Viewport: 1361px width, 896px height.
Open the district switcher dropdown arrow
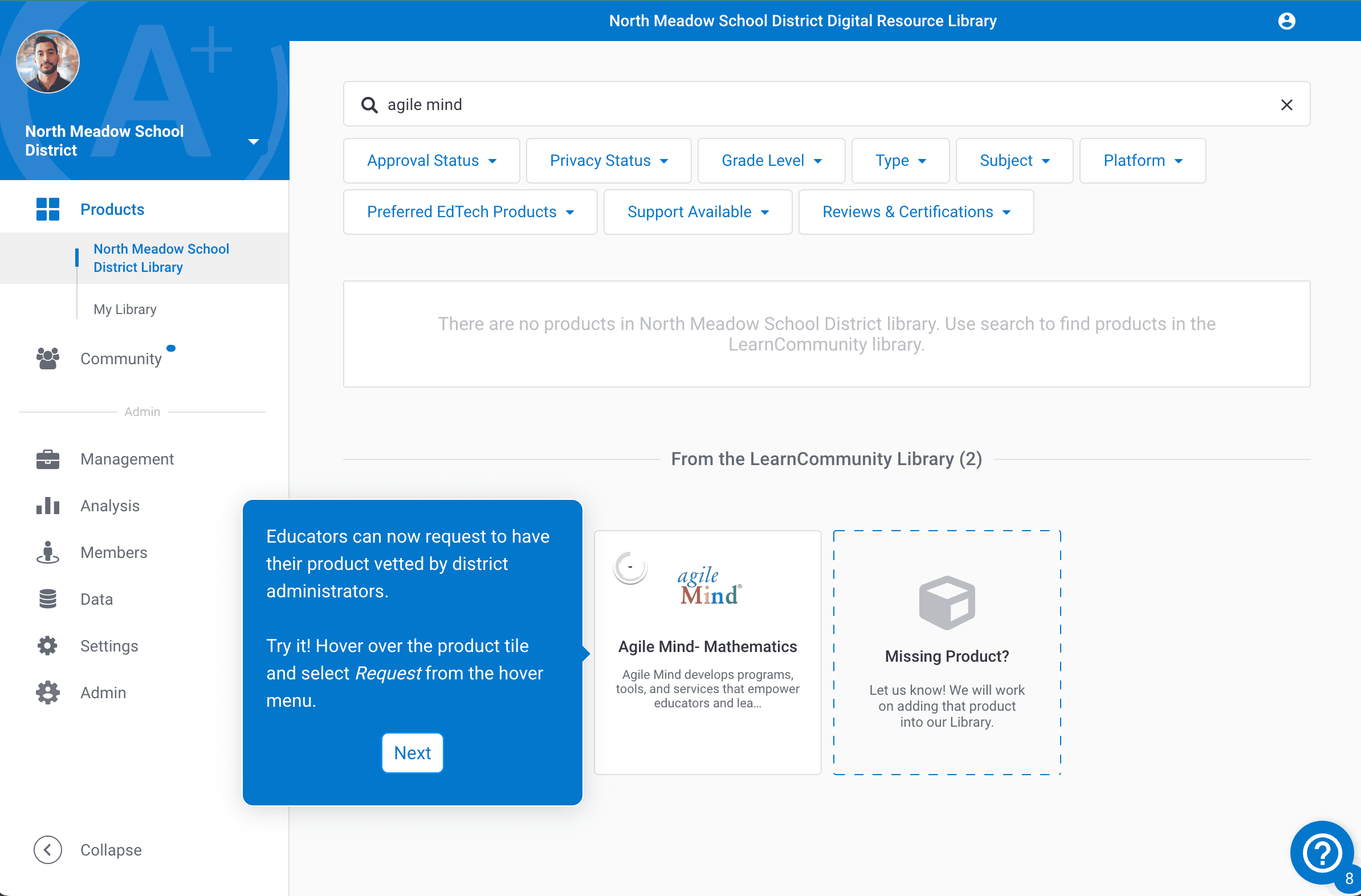coord(253,141)
